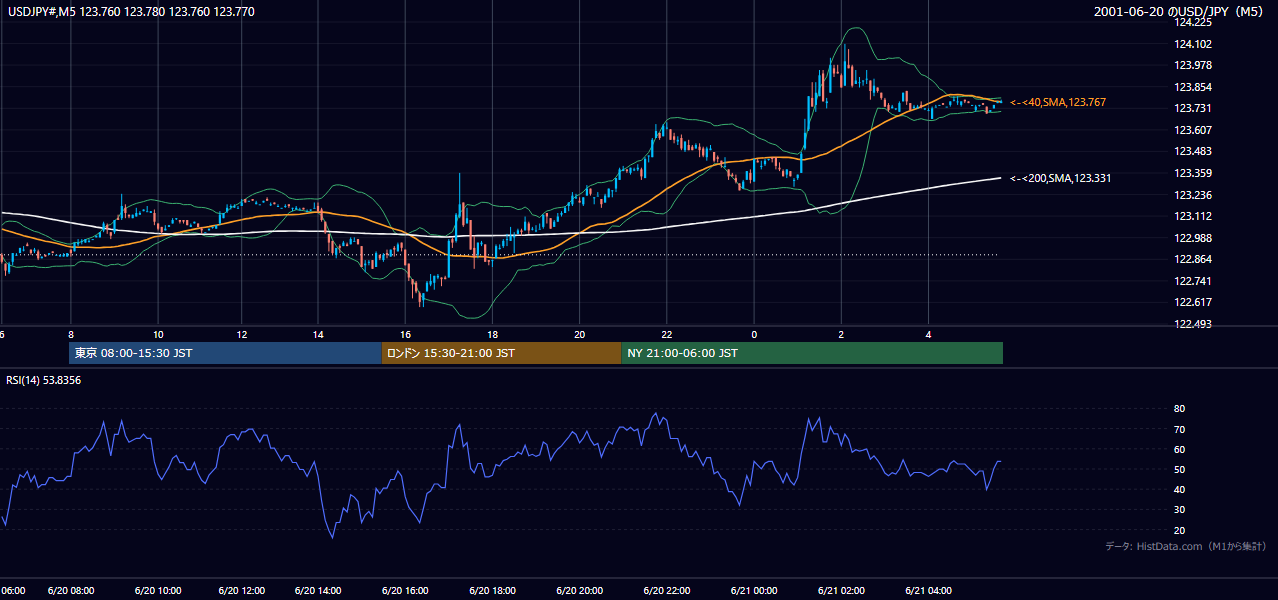Click price axis value 122.864
This screenshot has width=1278, height=600.
(1193, 259)
